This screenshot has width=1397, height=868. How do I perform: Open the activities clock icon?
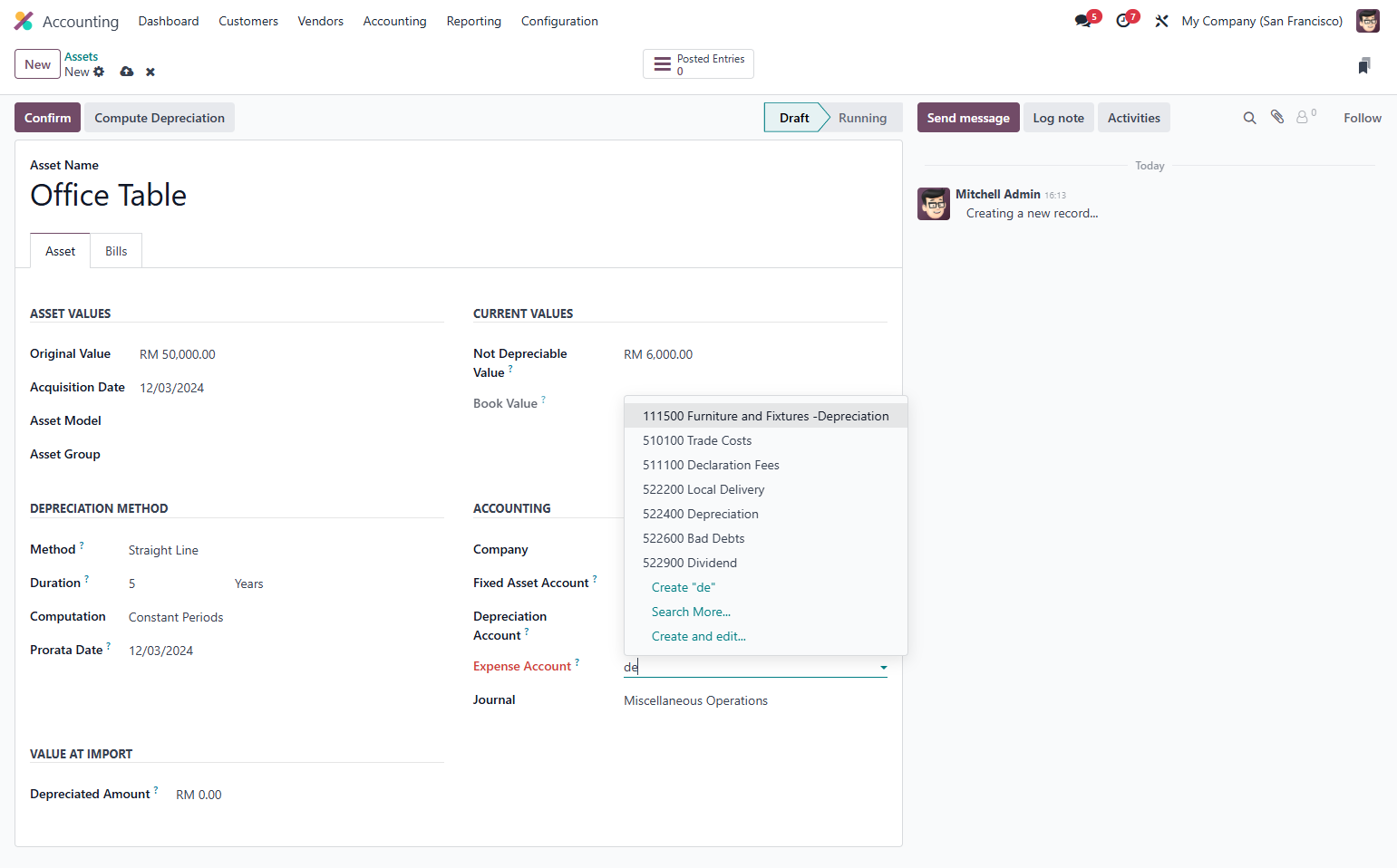[x=1123, y=21]
